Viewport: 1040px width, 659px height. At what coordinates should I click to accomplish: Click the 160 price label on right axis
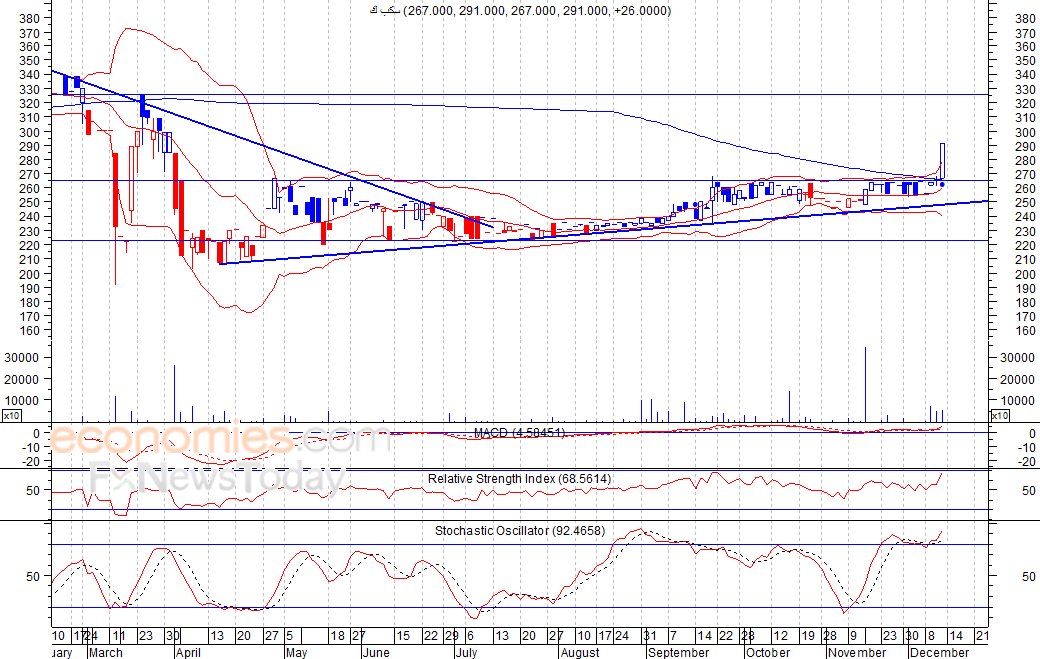point(1024,331)
